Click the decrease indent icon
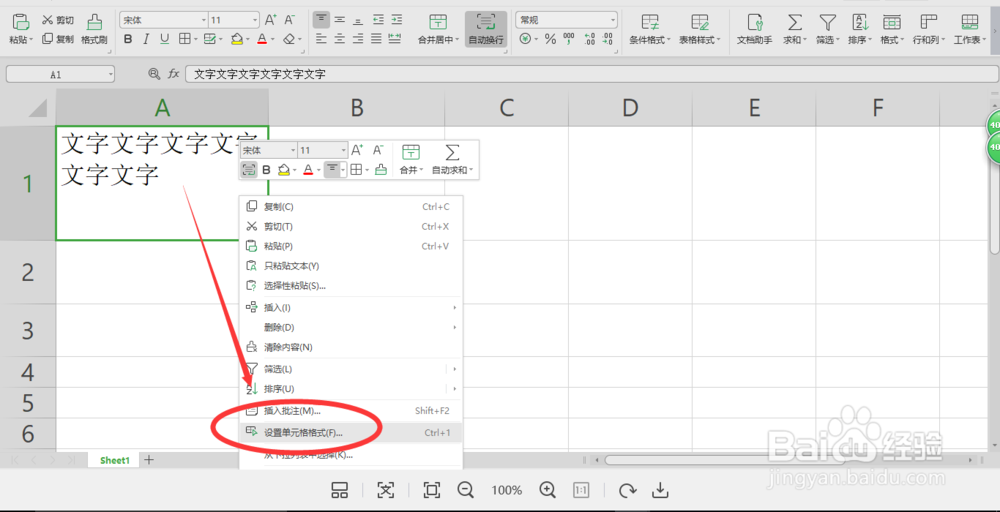The width and height of the screenshot is (1000, 512). 378,20
